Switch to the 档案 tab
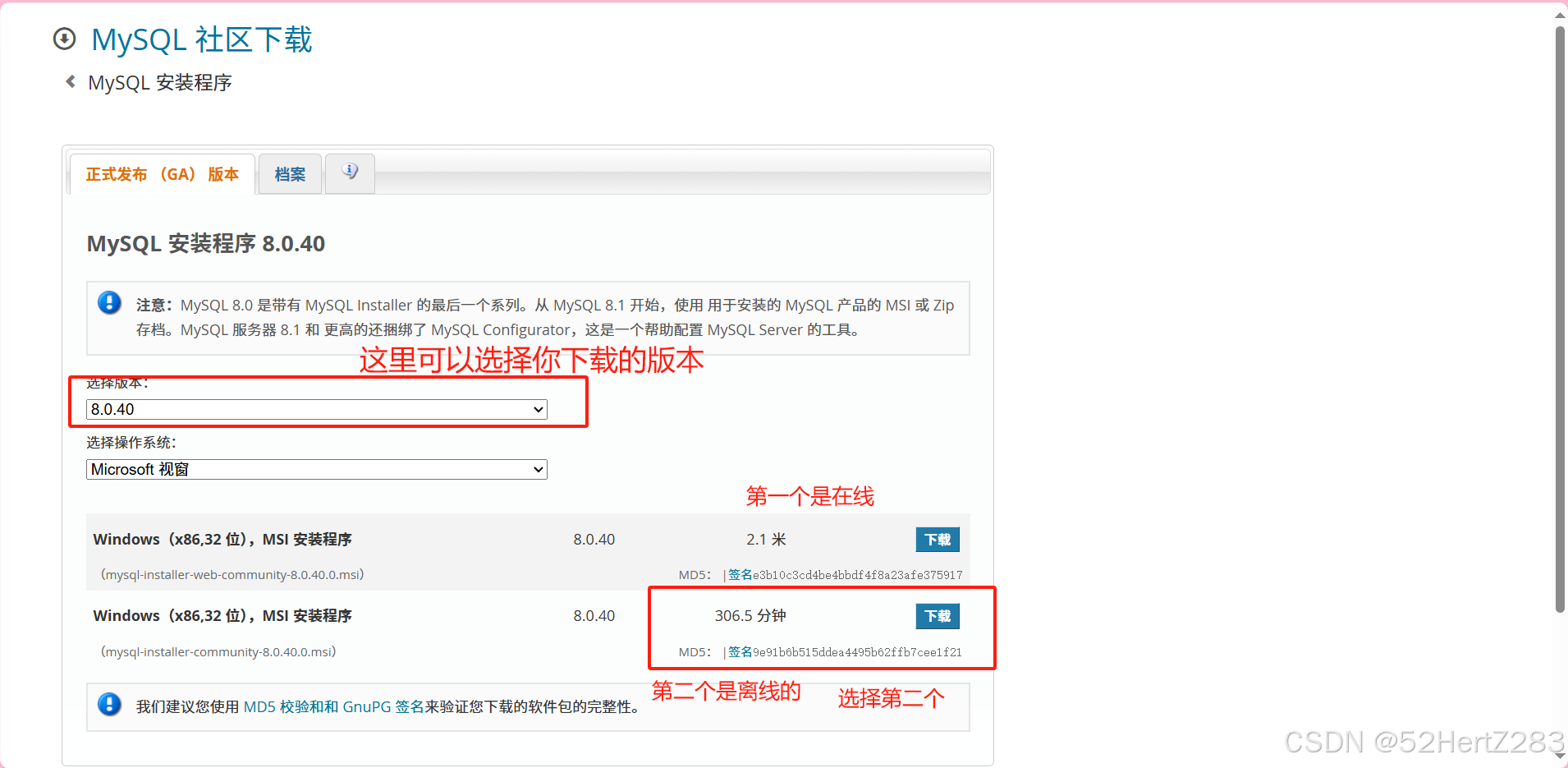The image size is (1568, 768). [x=290, y=174]
